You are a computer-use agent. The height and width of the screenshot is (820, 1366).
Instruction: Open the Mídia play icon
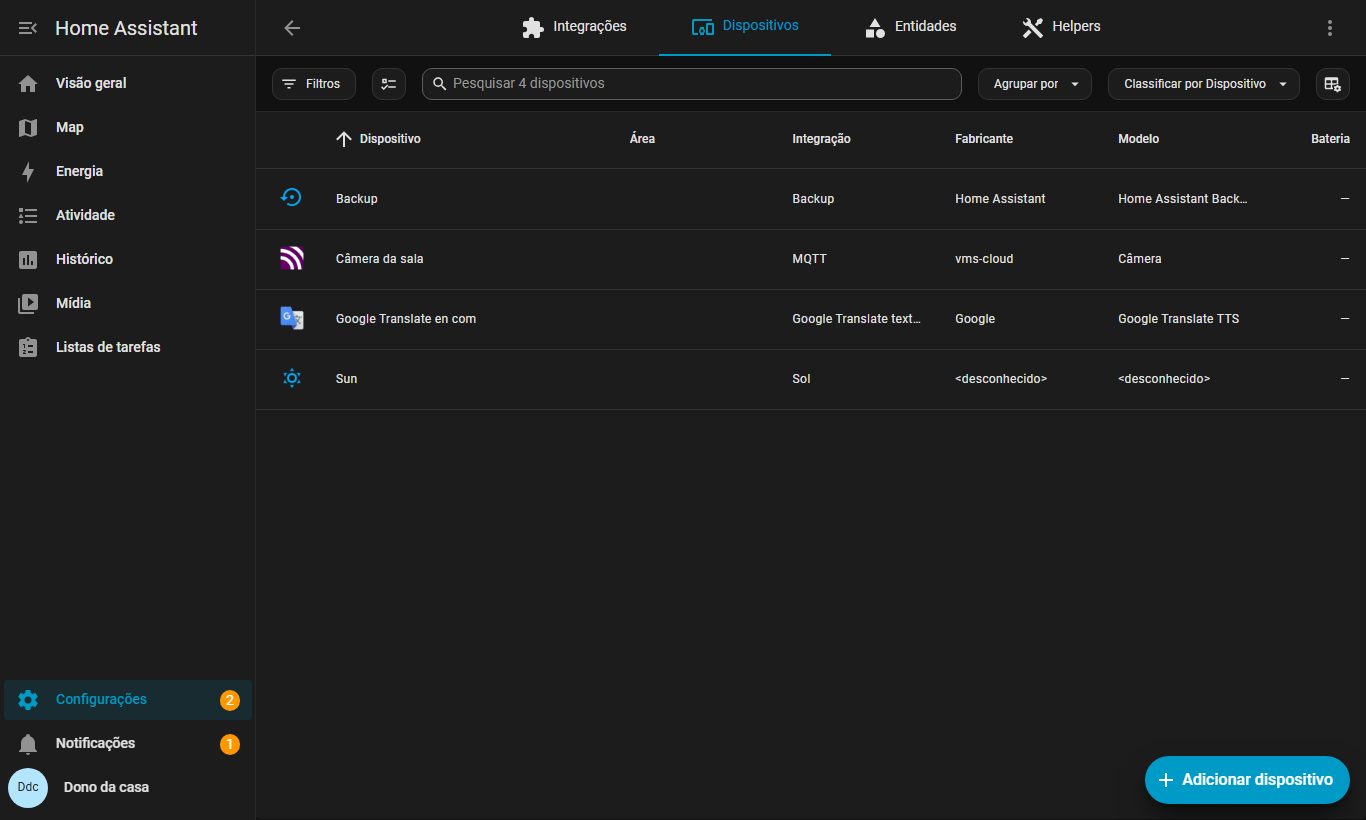[28, 303]
